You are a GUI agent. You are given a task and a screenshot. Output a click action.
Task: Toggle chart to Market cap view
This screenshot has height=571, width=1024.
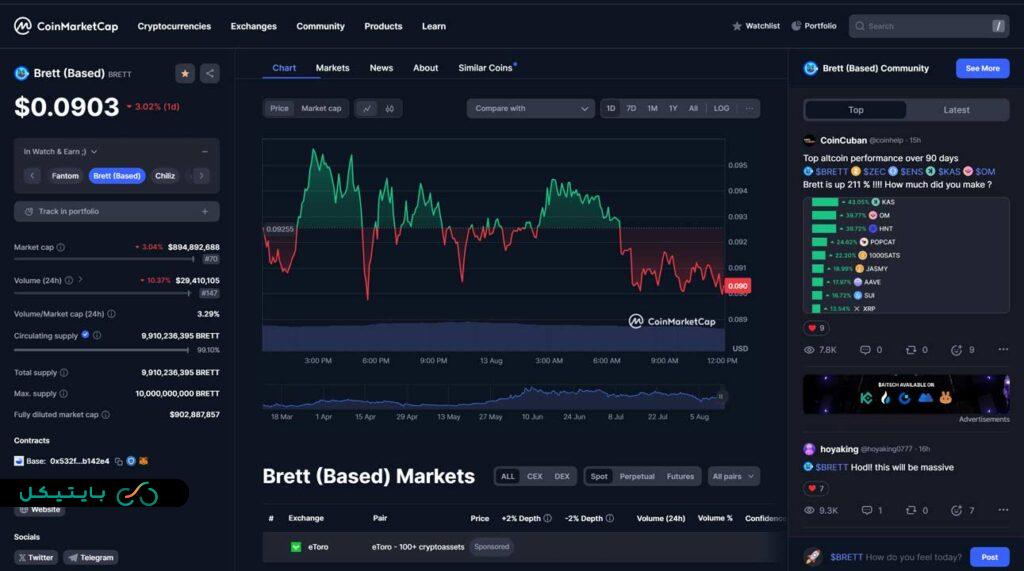(x=321, y=108)
